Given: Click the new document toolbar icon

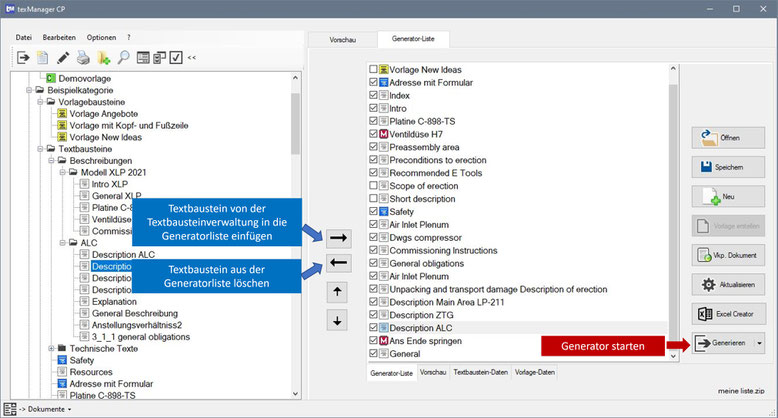Looking at the screenshot, I should (x=43, y=58).
